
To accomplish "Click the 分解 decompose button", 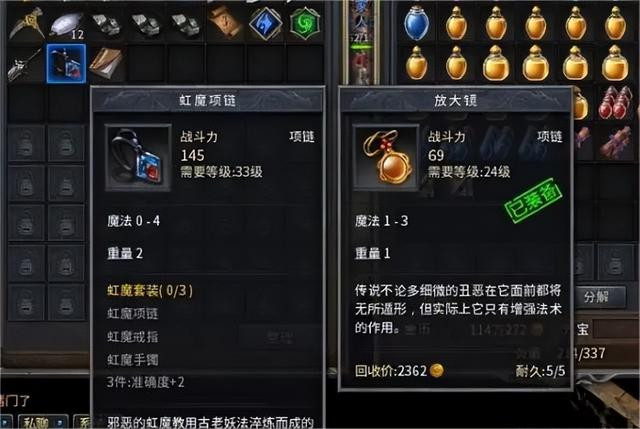I will 597,297.
